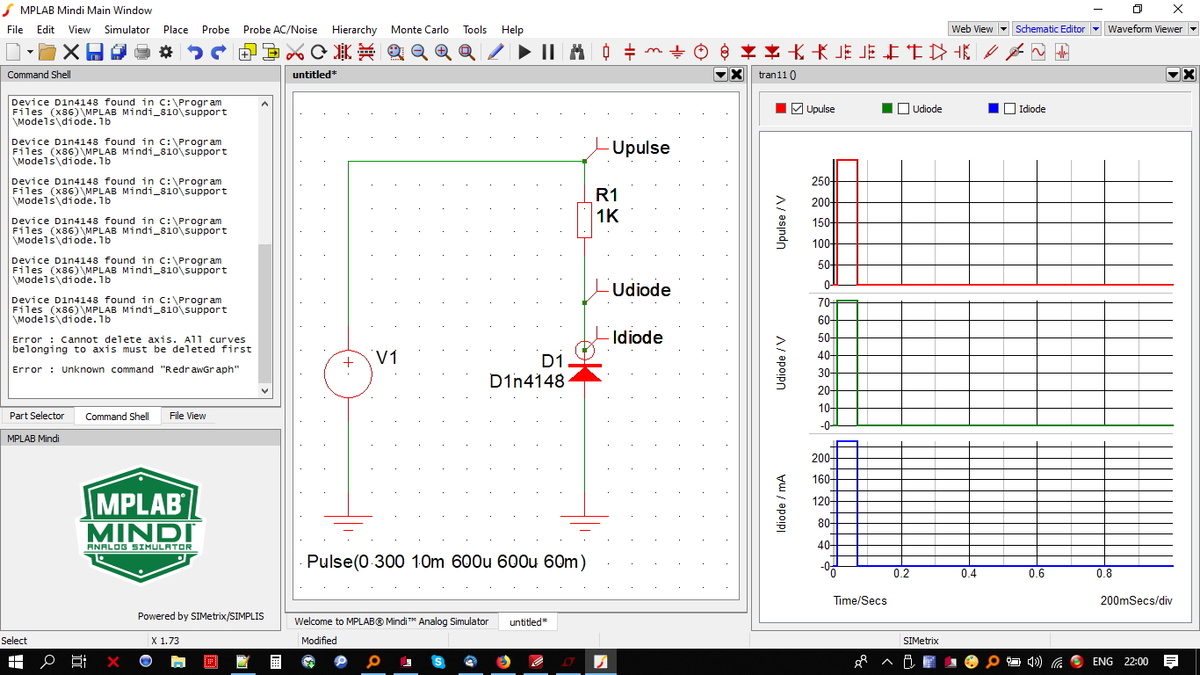Pause the simulation
This screenshot has width=1200, height=675.
coord(548,52)
